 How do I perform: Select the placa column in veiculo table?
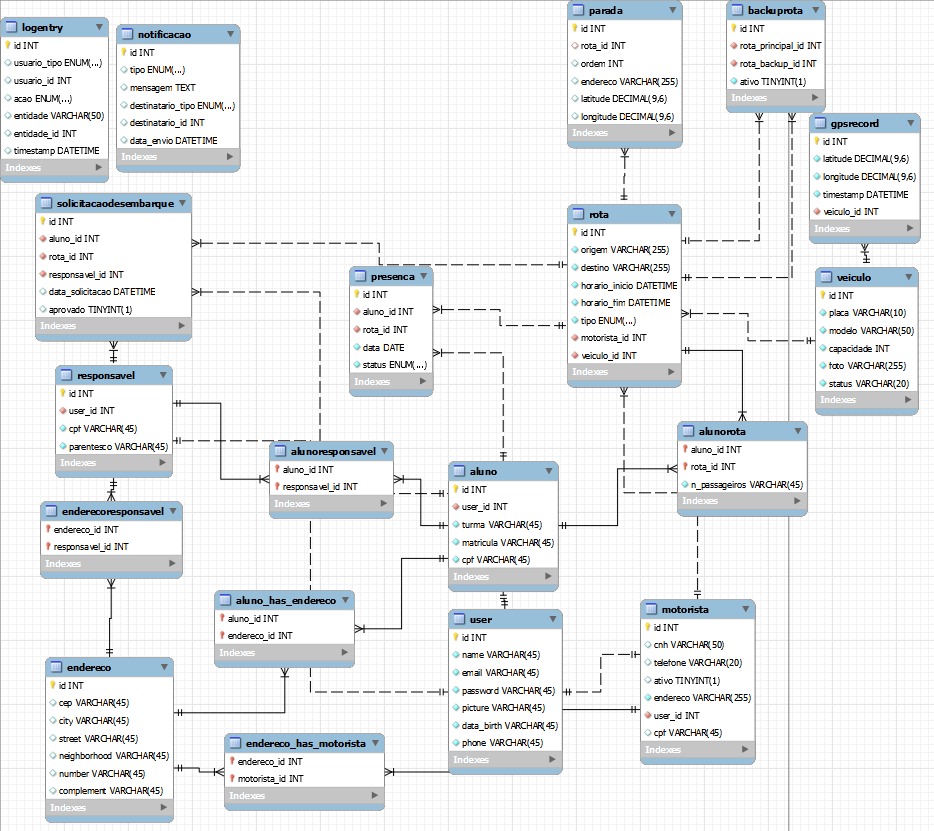(x=857, y=313)
